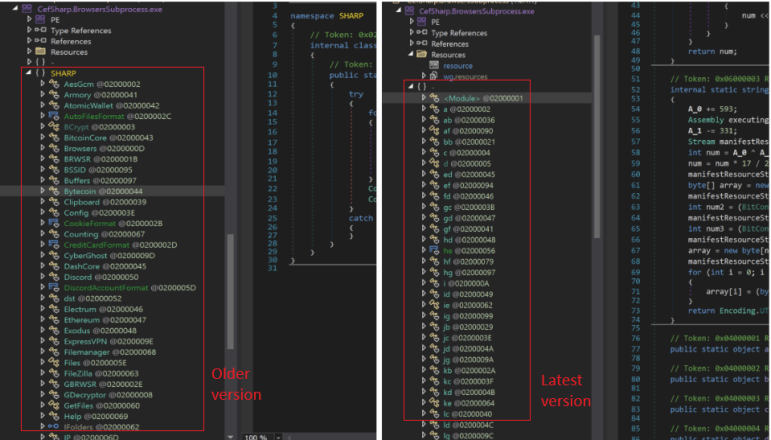The image size is (771, 440).
Task: Click the open Resources folder icon in the right window
Action: coord(421,55)
